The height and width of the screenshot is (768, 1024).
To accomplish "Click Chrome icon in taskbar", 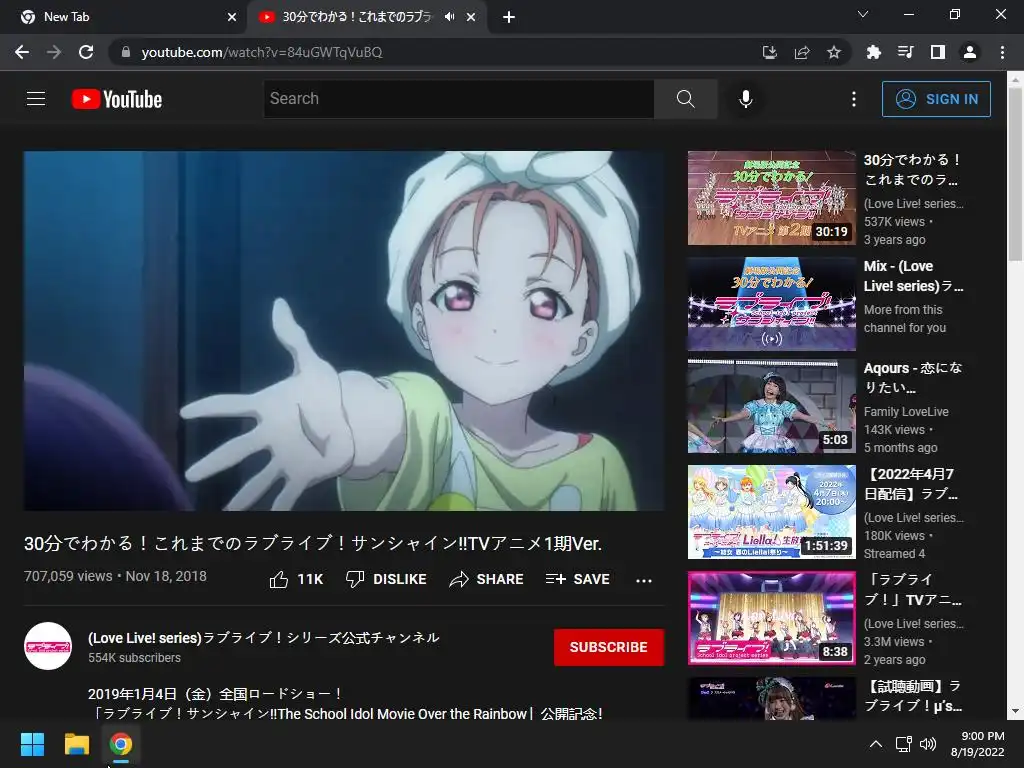I will [120, 744].
